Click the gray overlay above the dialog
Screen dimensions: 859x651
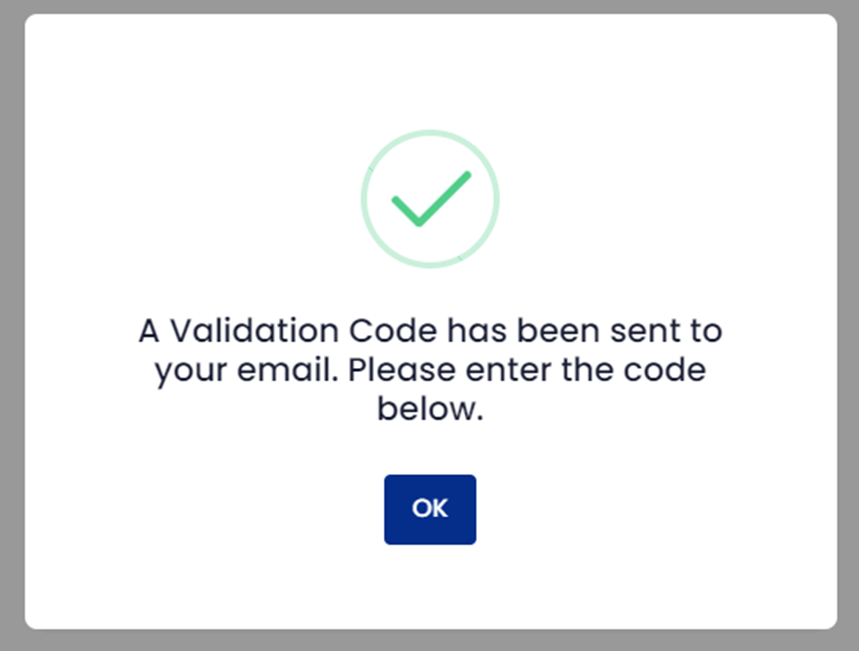tap(430, 7)
